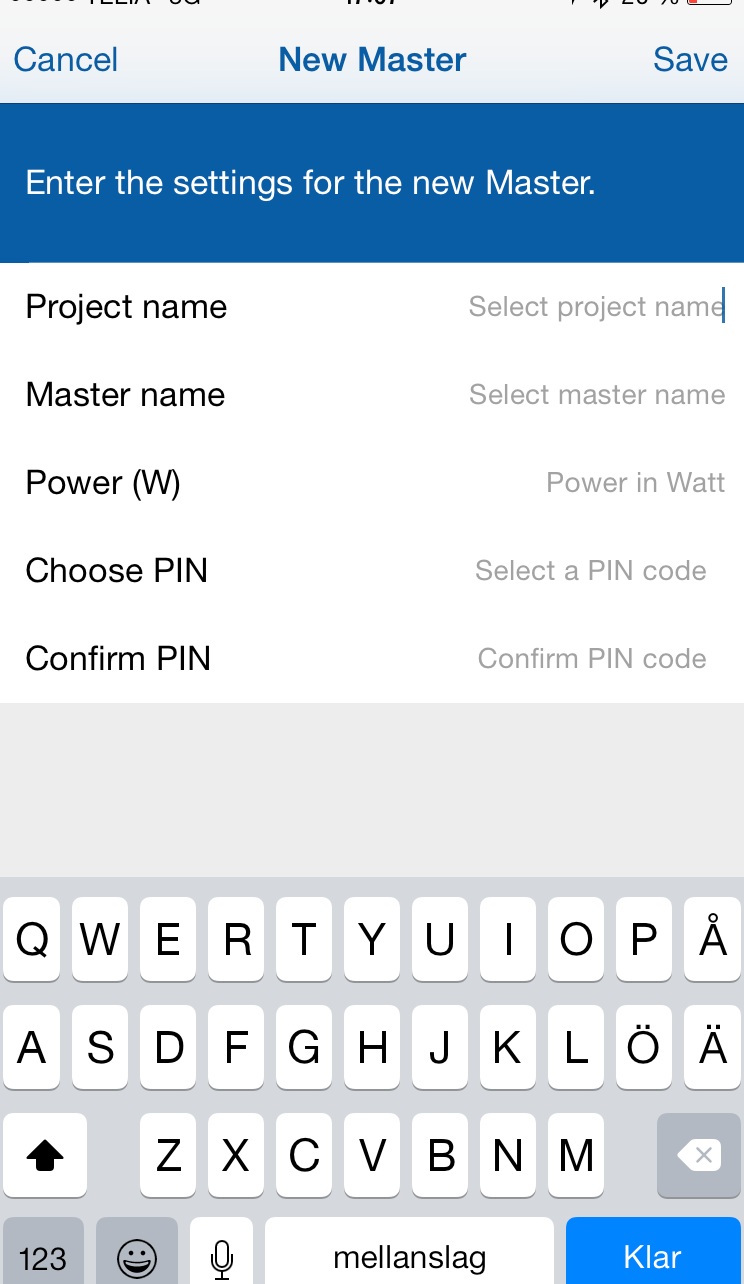Select the Confirm PIN code field
Screen dimensions: 744x1284
coord(372,658)
